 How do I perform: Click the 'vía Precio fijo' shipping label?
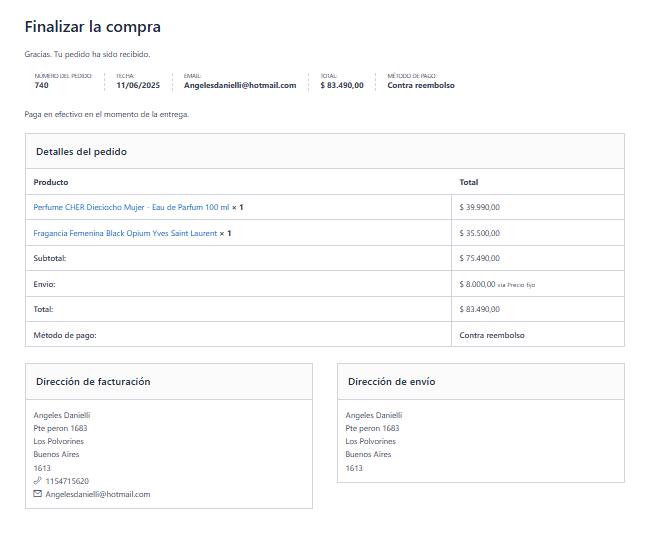point(516,285)
